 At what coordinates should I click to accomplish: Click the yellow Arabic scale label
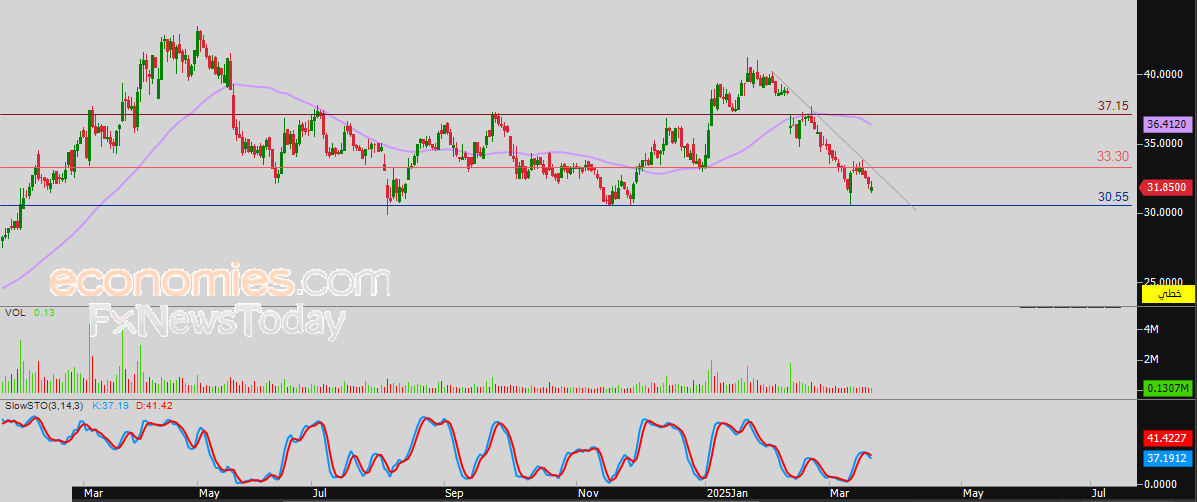tap(1166, 293)
